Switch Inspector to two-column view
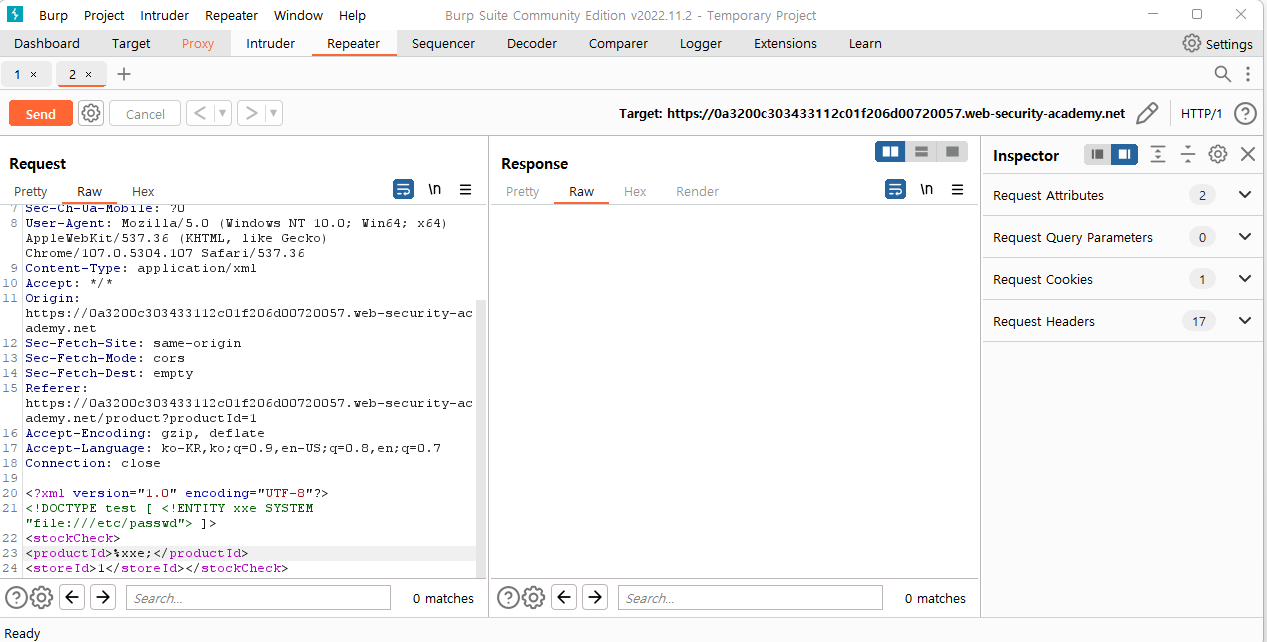This screenshot has height=642, width=1267. pos(1124,154)
